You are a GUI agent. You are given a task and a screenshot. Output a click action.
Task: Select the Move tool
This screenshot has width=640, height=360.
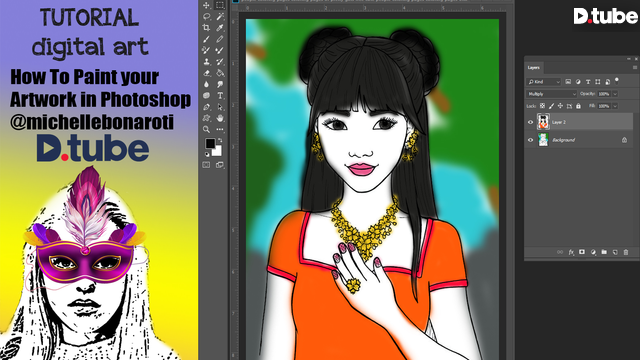pos(207,5)
